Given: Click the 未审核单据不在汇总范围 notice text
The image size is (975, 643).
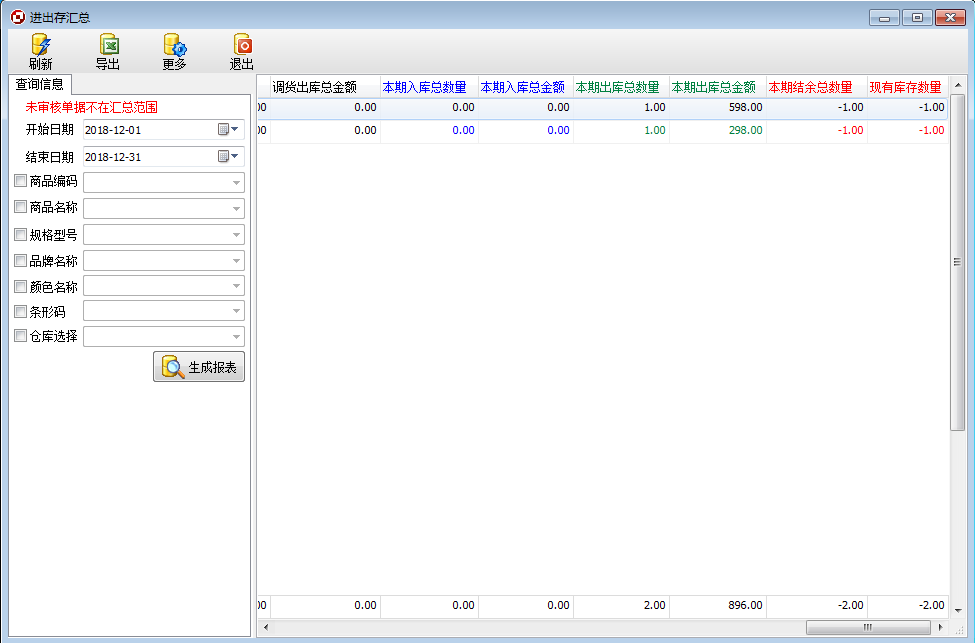Looking at the screenshot, I should (91, 107).
